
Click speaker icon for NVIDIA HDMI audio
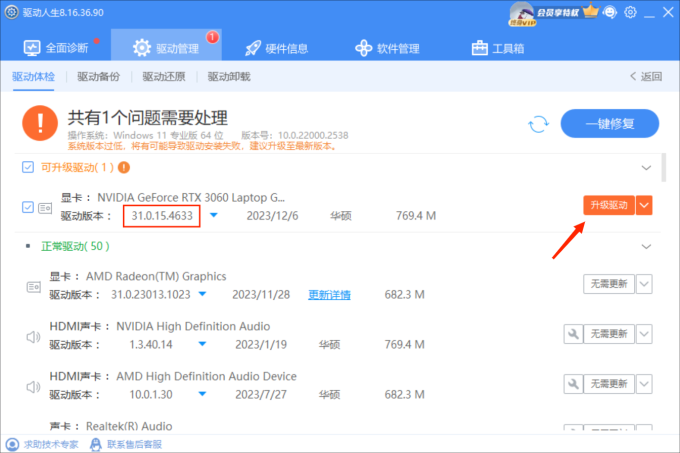point(33,337)
